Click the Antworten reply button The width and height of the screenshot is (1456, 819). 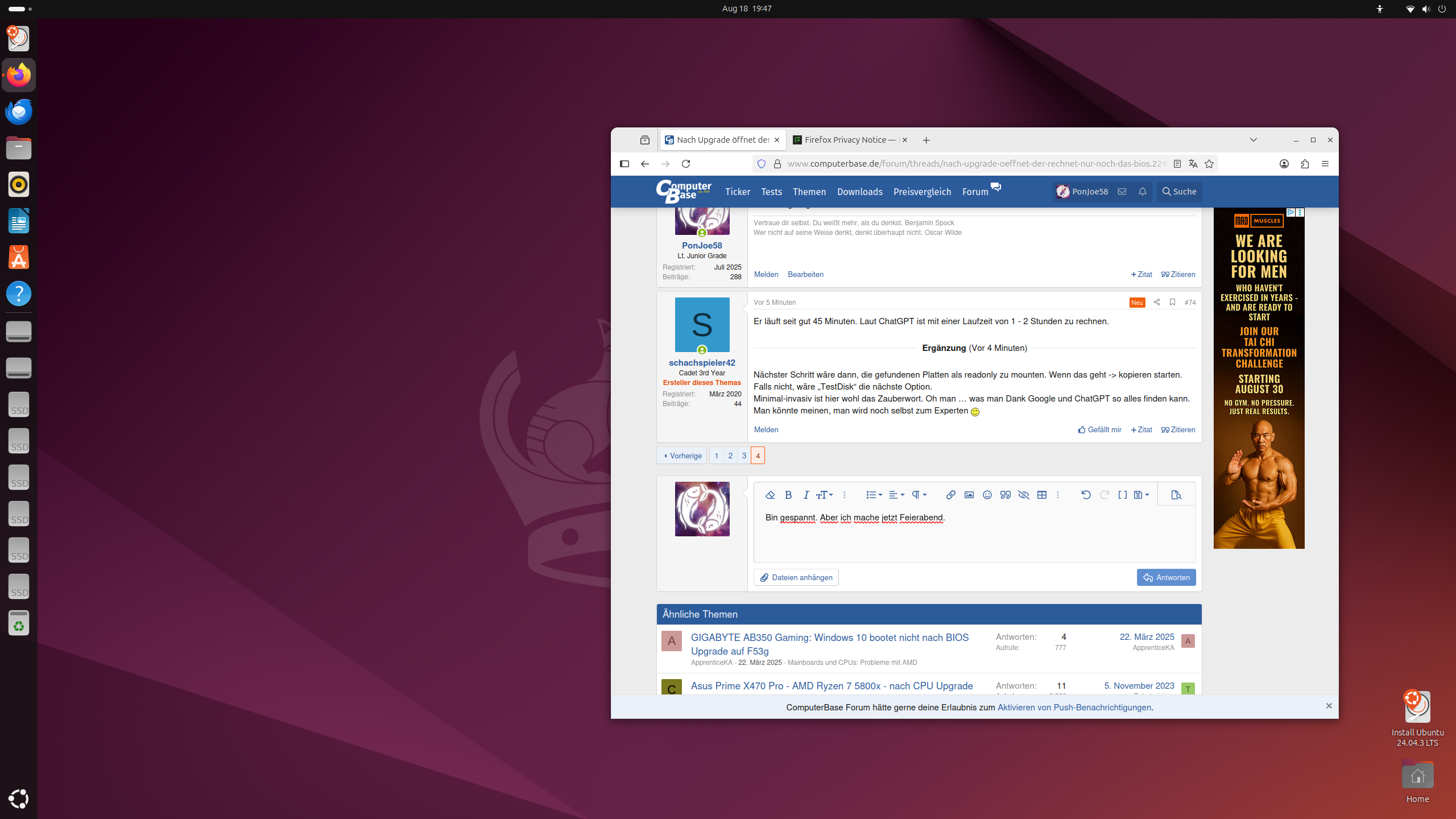1166,577
